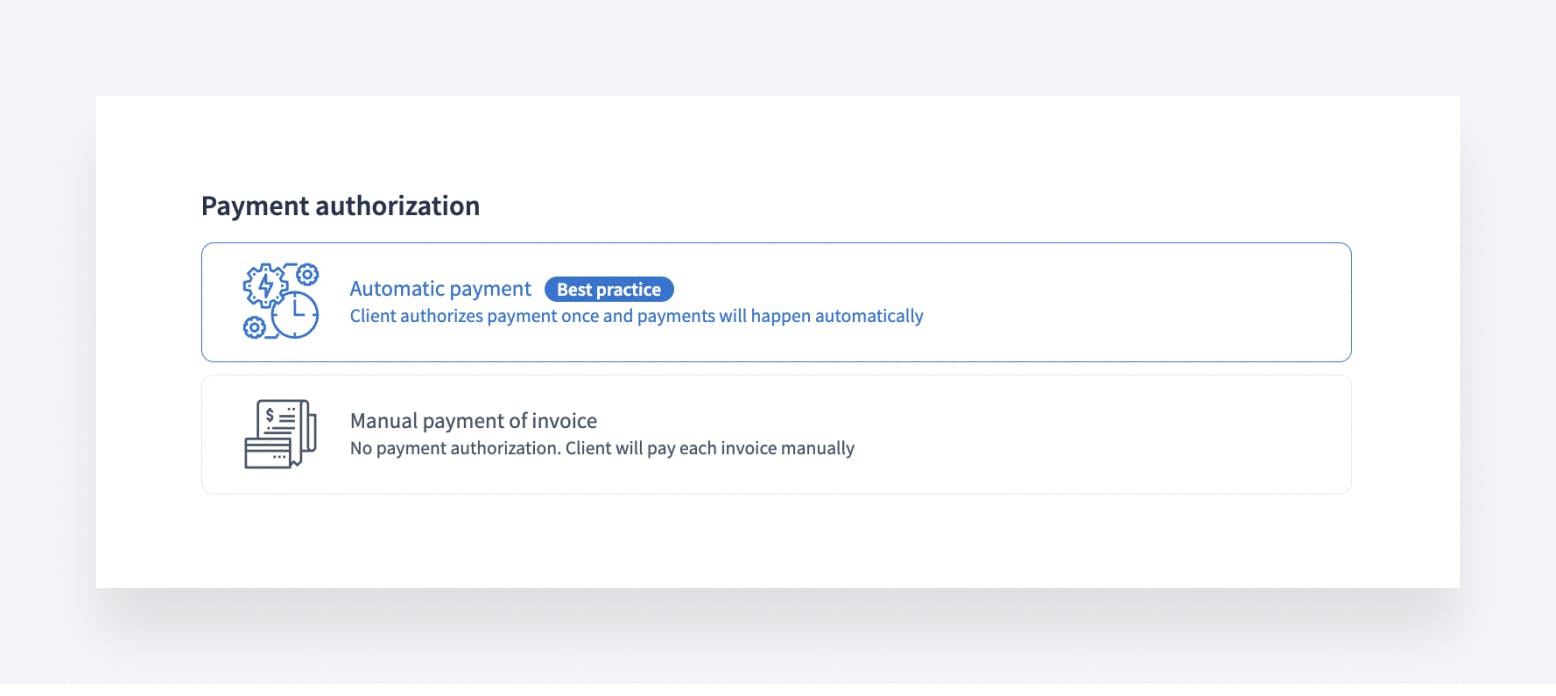Click the "Automatic payment" title text
This screenshot has width=1556, height=696.
[x=440, y=289]
